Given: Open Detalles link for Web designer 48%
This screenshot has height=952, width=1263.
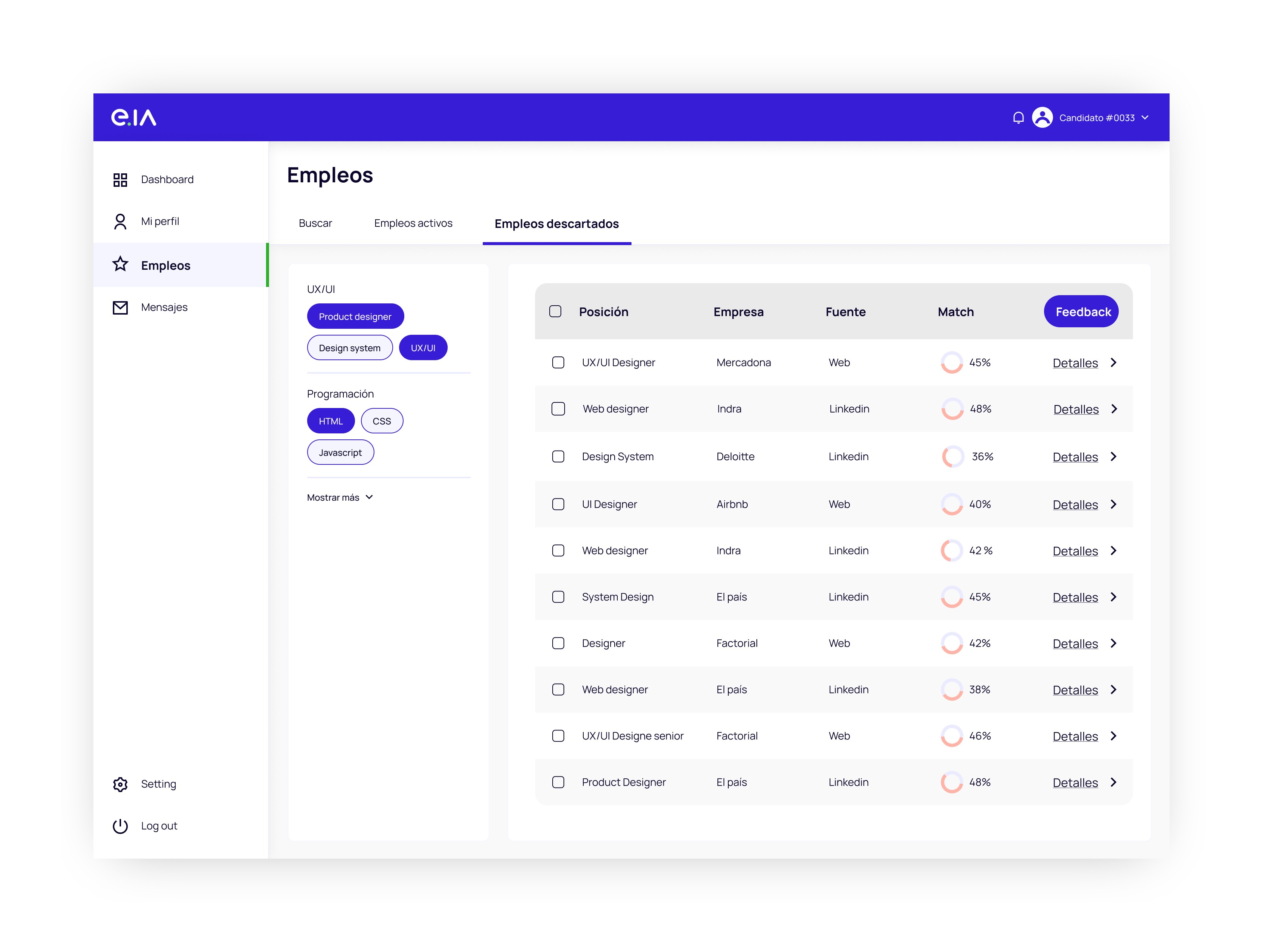Looking at the screenshot, I should click(1076, 409).
